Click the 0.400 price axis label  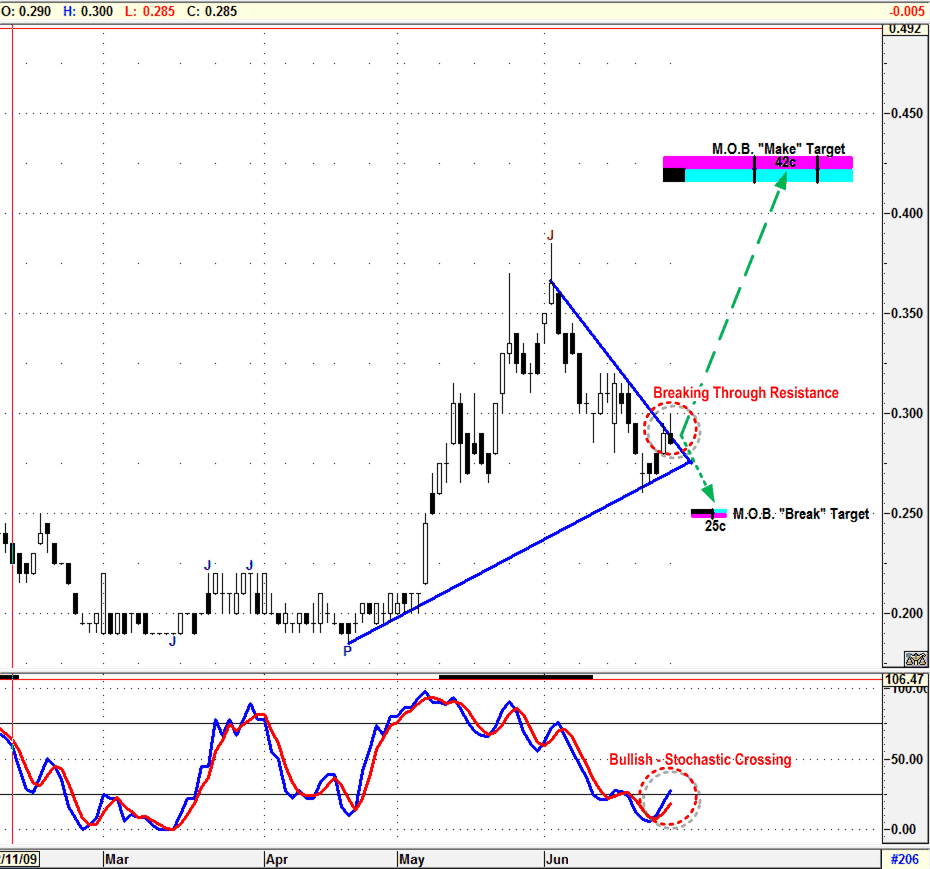(x=907, y=213)
